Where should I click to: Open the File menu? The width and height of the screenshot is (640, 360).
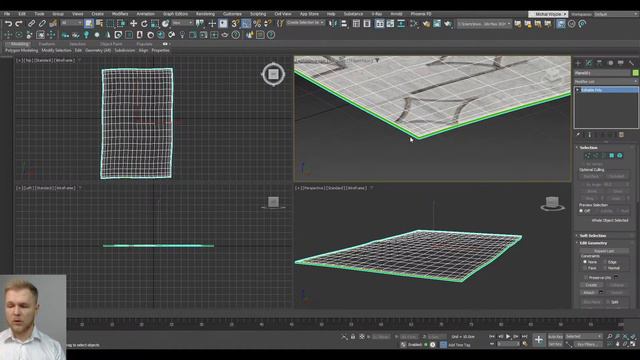[7, 14]
